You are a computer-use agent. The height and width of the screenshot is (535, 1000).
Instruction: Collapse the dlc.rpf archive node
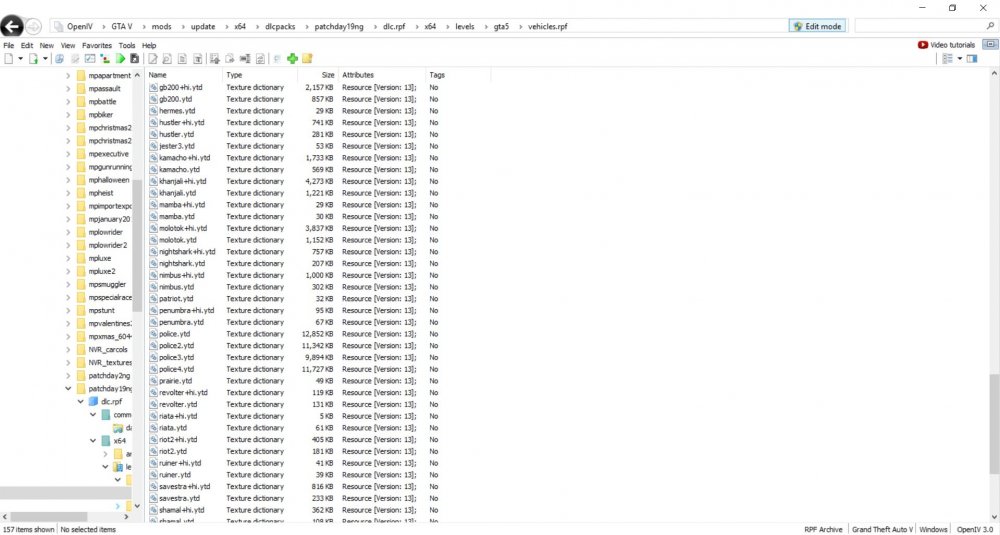pos(81,402)
